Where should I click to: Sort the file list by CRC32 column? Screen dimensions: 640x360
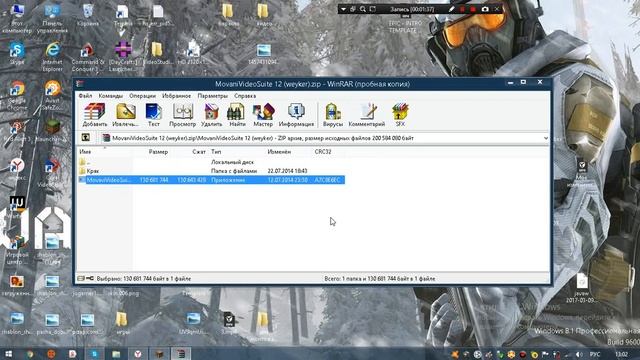coord(329,151)
